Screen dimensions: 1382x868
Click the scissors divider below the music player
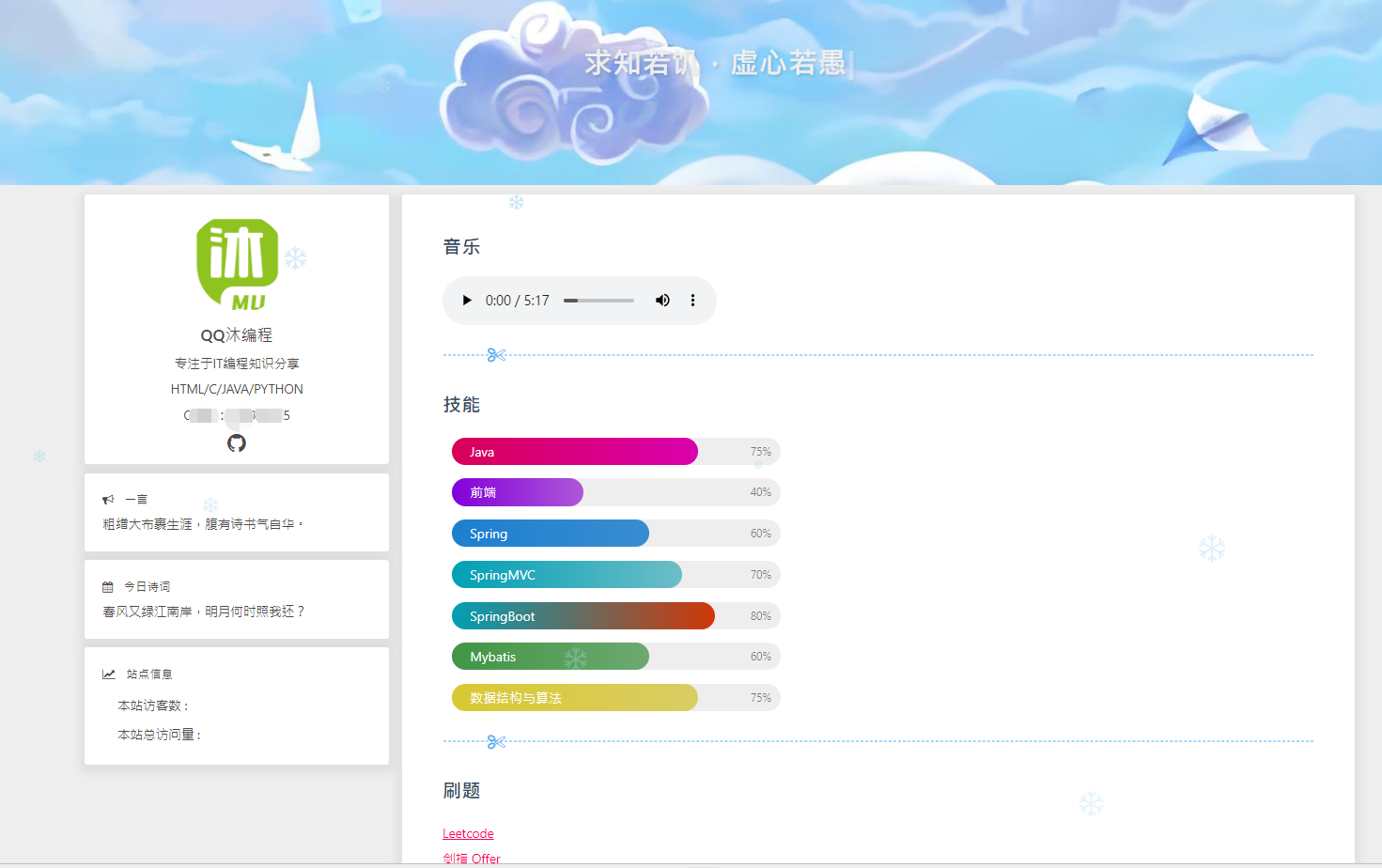pos(495,353)
